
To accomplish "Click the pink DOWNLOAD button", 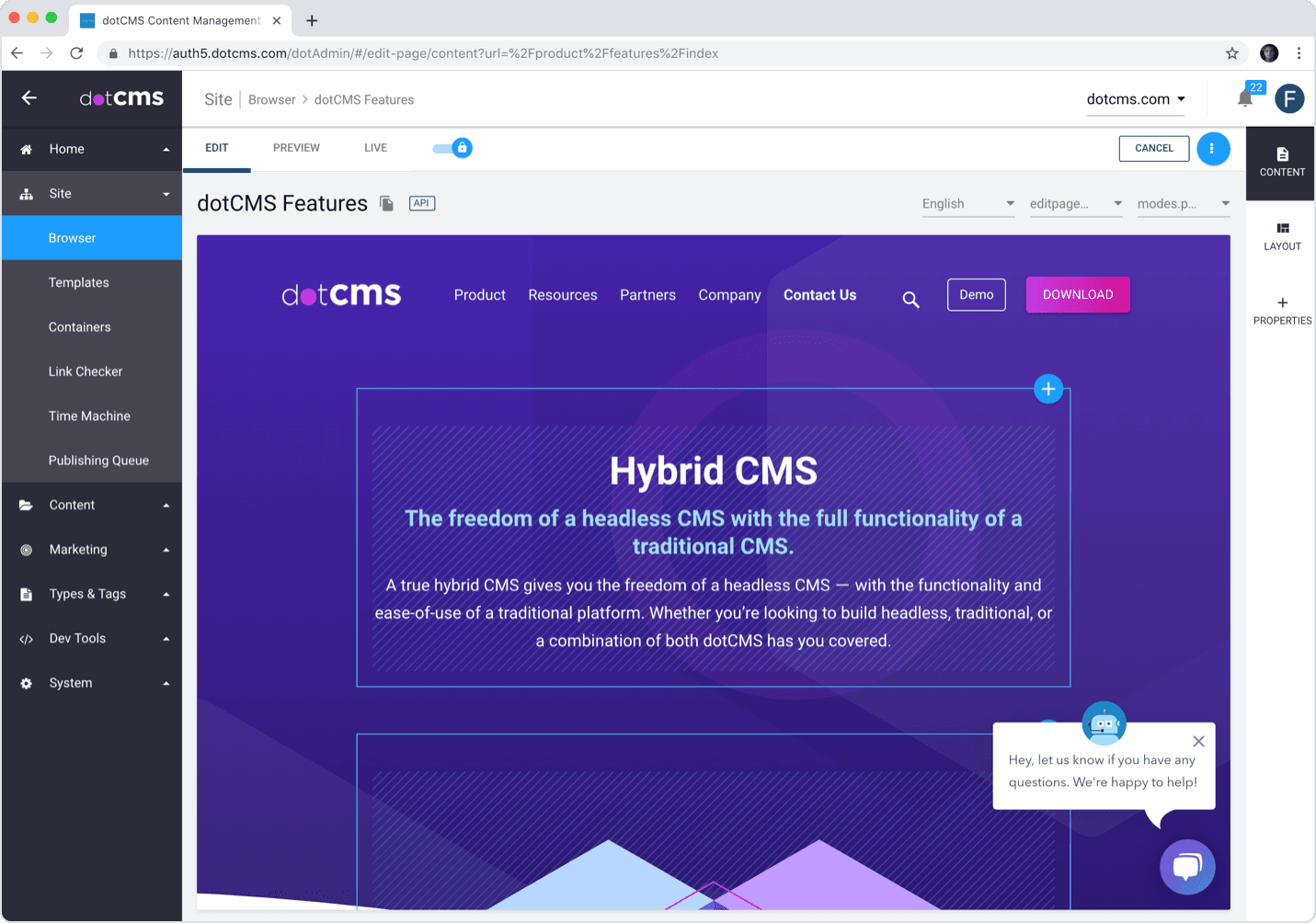I will (1078, 295).
